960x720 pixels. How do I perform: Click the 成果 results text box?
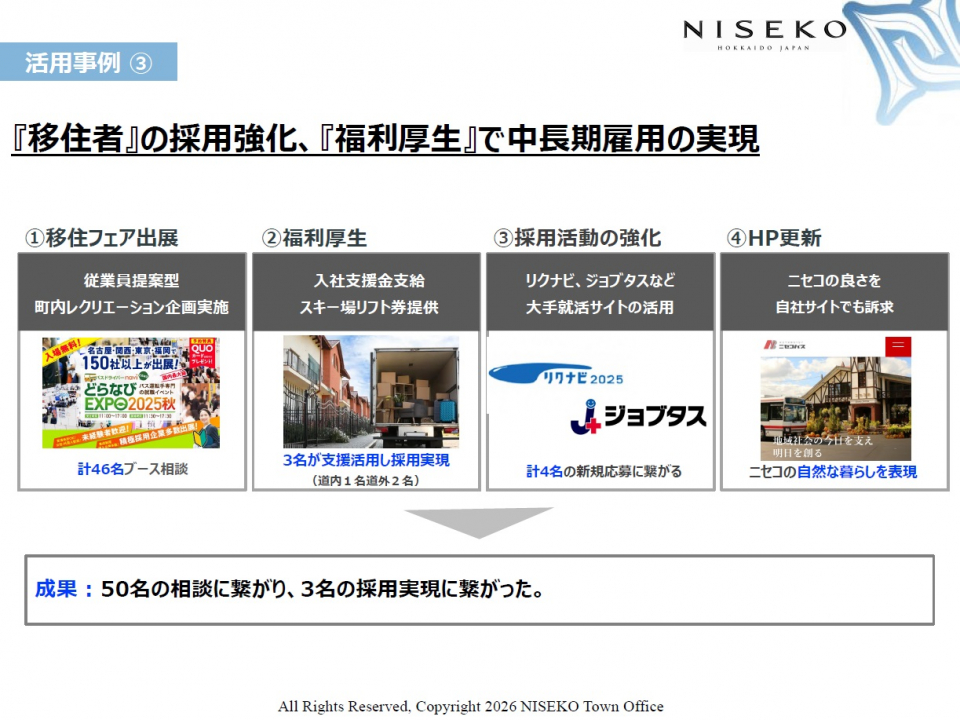[479, 590]
